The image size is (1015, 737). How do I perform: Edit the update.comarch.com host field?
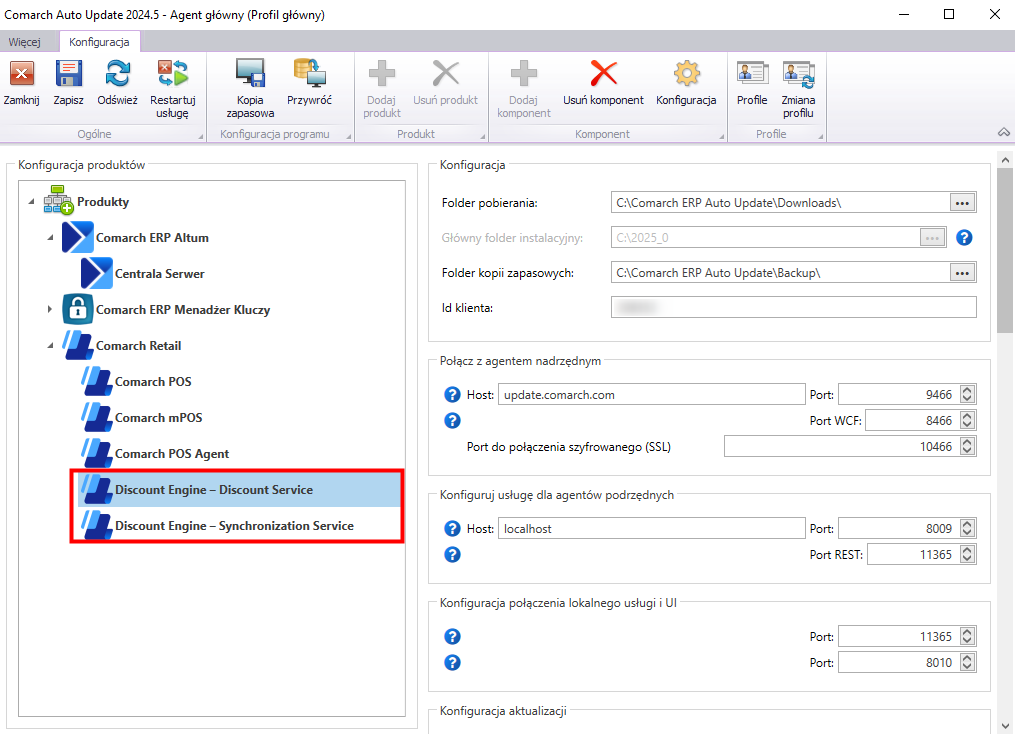pos(651,395)
